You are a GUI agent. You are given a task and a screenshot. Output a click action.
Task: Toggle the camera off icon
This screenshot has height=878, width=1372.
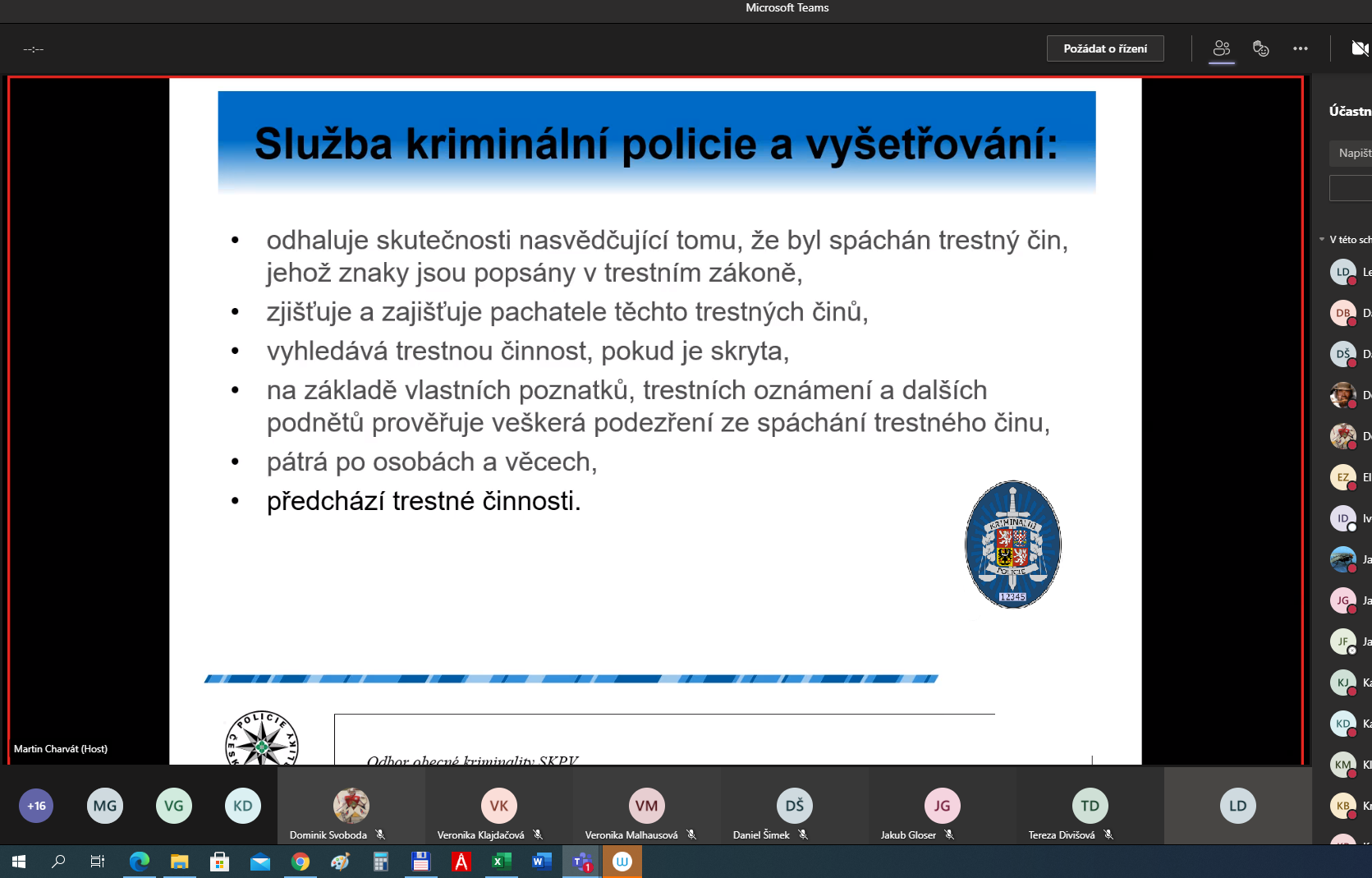[x=1361, y=48]
